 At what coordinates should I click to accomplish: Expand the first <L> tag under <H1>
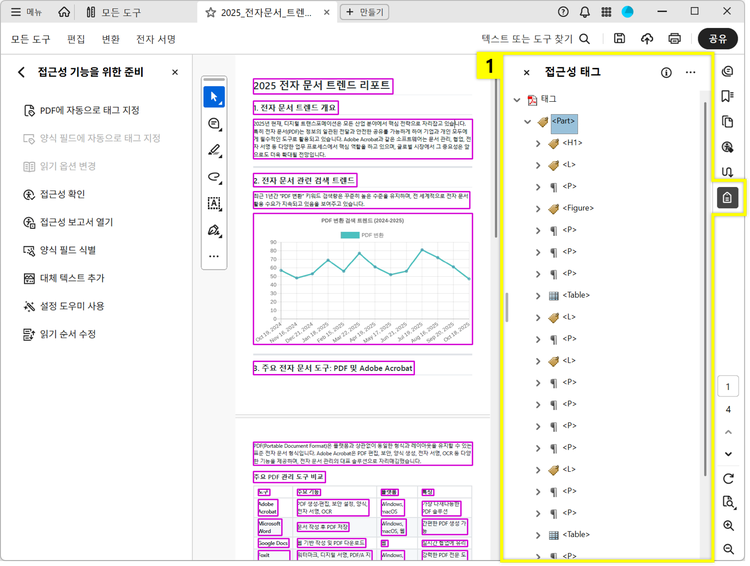pyautogui.click(x=538, y=166)
